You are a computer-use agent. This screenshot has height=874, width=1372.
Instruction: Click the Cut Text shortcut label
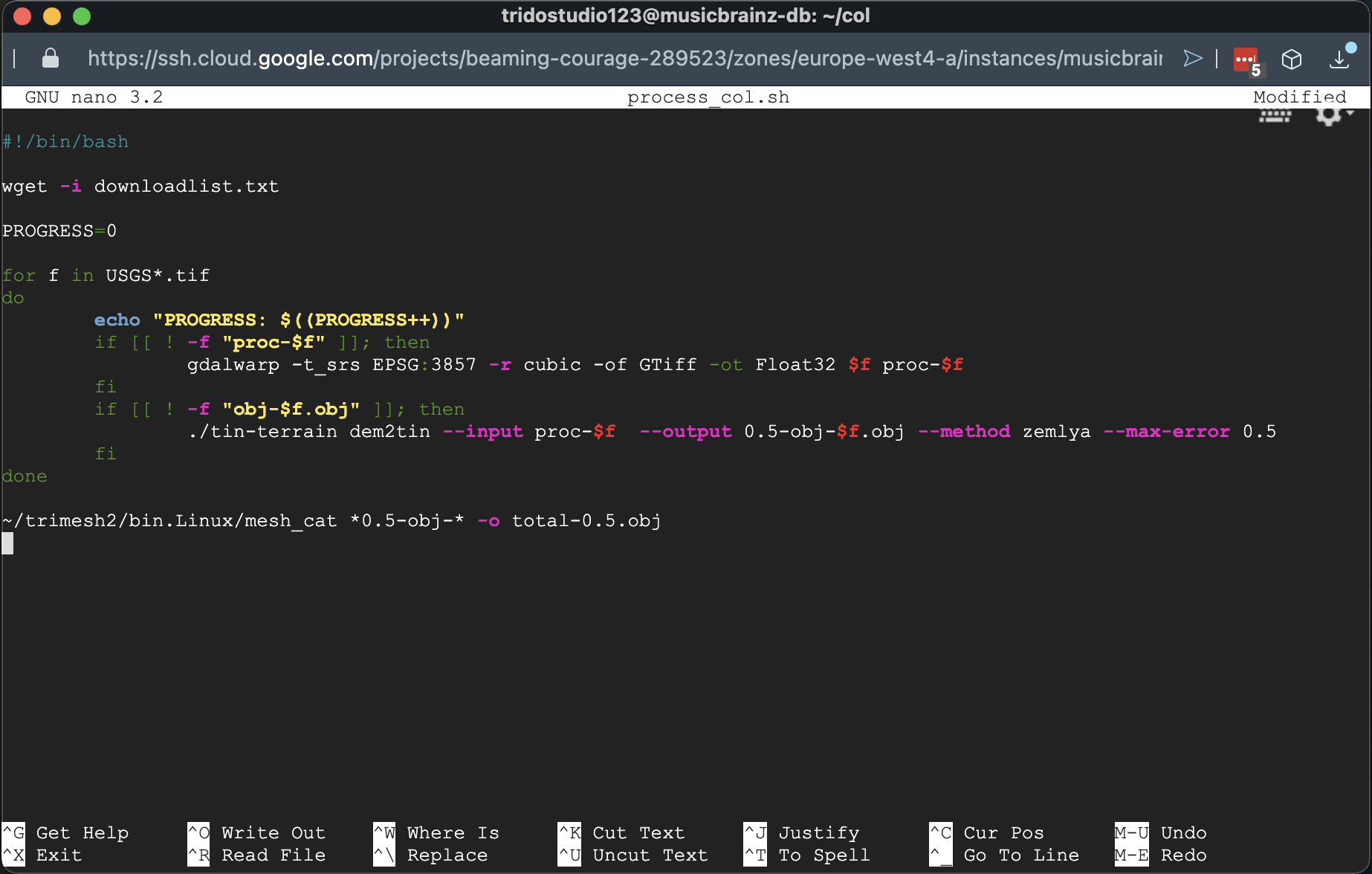[x=638, y=833]
